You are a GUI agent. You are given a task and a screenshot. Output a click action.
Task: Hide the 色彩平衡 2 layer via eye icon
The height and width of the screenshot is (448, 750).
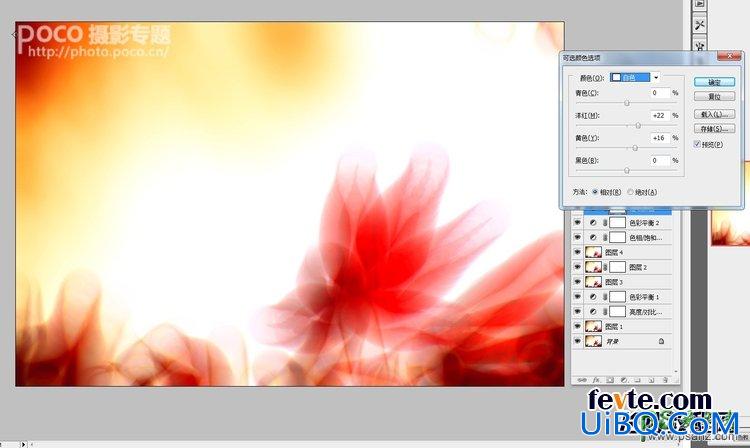[x=577, y=223]
